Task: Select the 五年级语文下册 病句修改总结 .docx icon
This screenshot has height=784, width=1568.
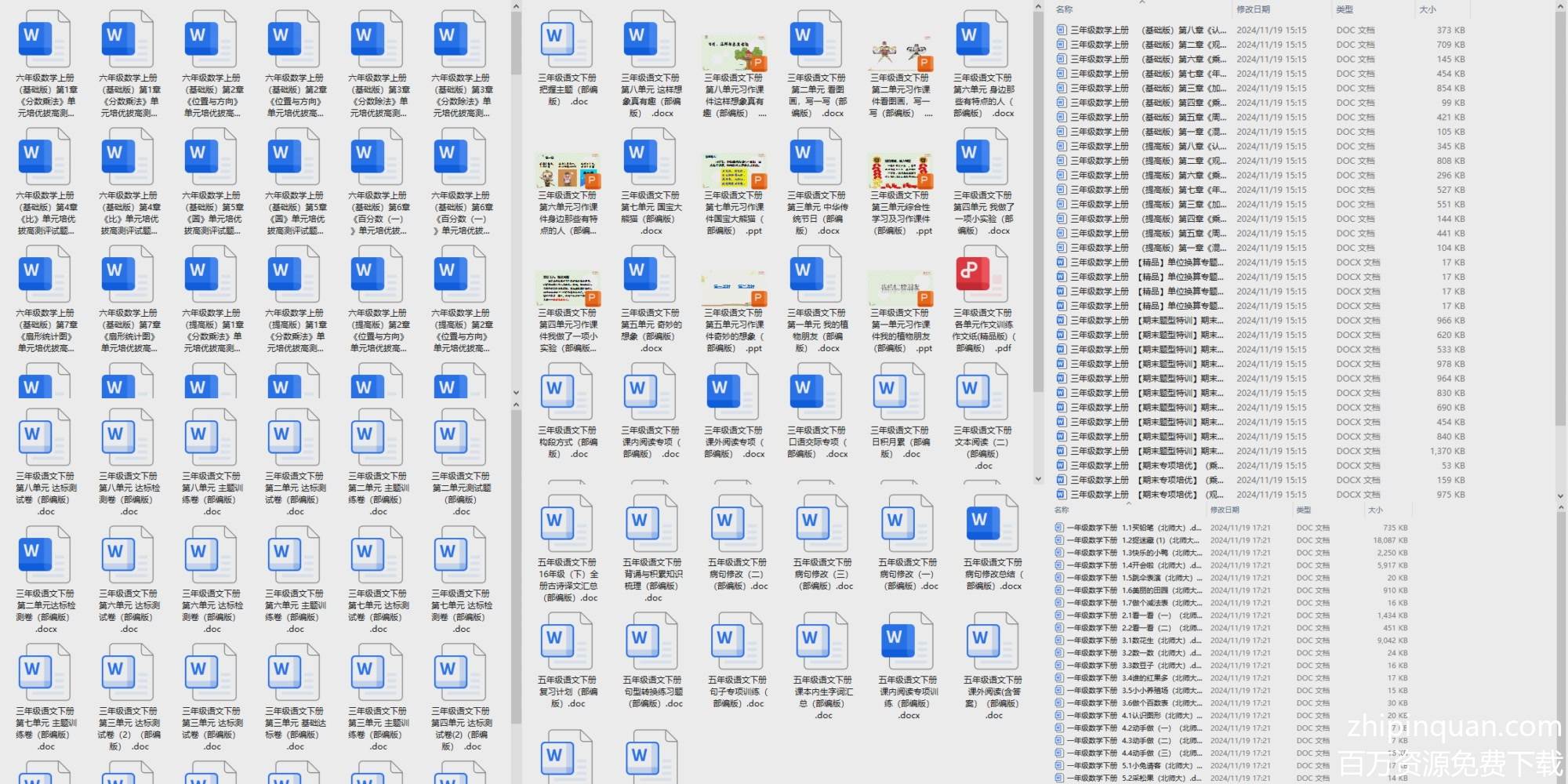Action: point(993,524)
